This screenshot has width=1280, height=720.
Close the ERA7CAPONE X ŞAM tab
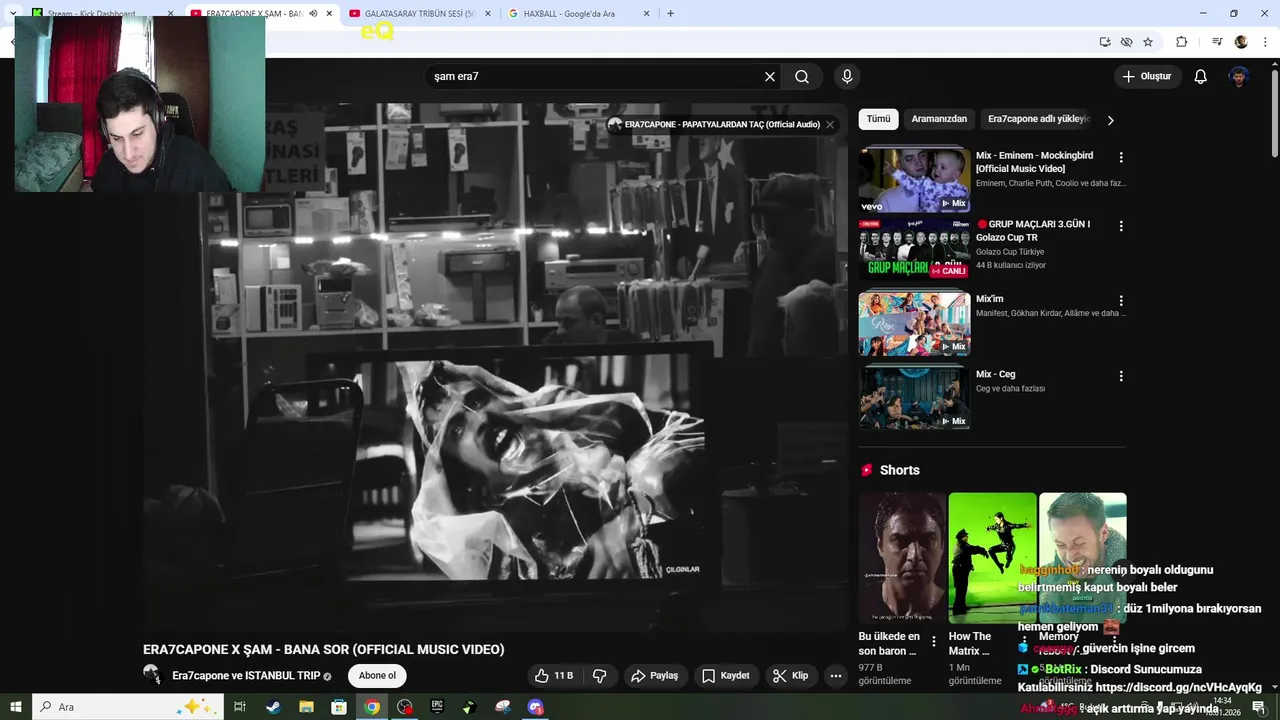(x=329, y=14)
